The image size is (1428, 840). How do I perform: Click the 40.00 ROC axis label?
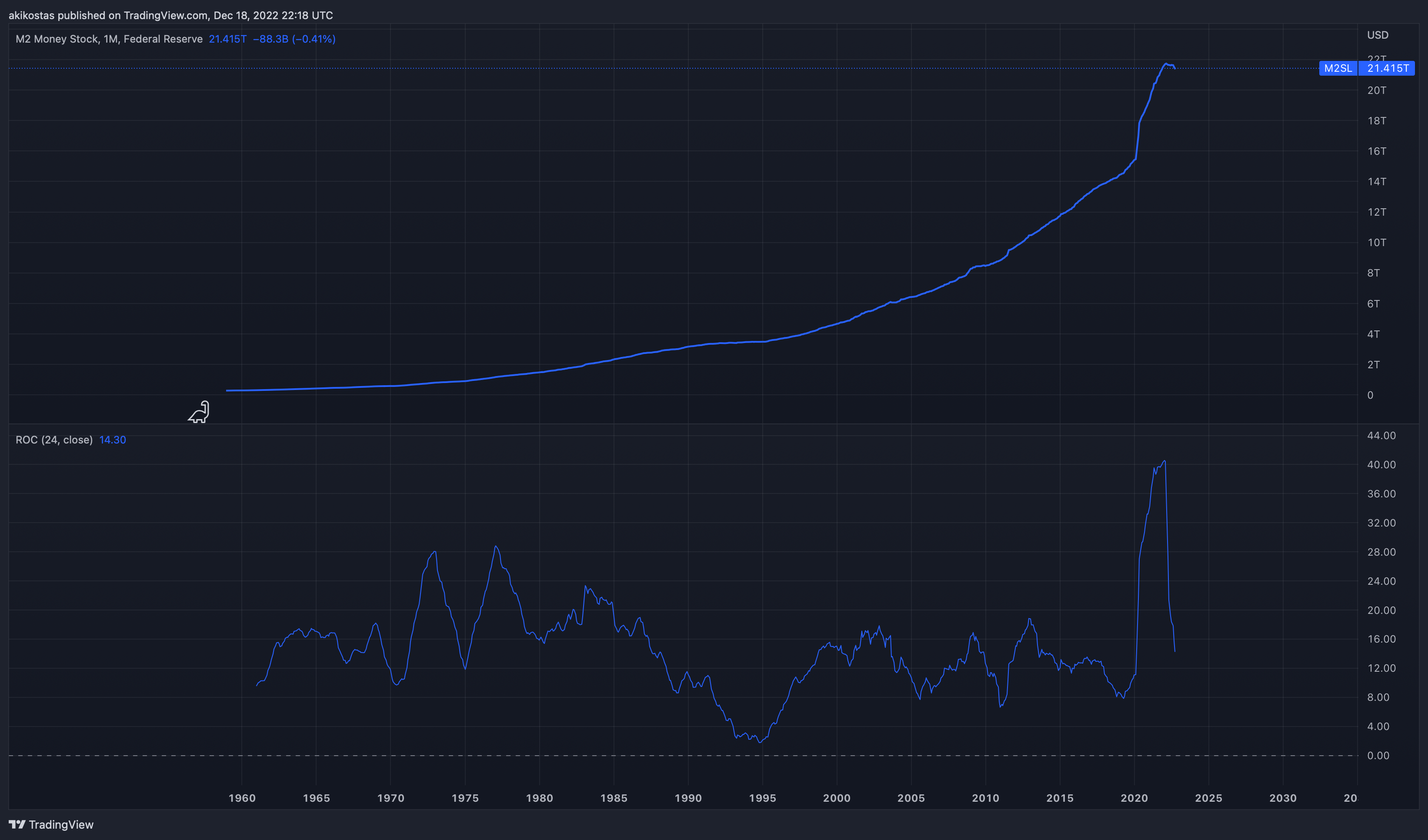pos(1381,464)
